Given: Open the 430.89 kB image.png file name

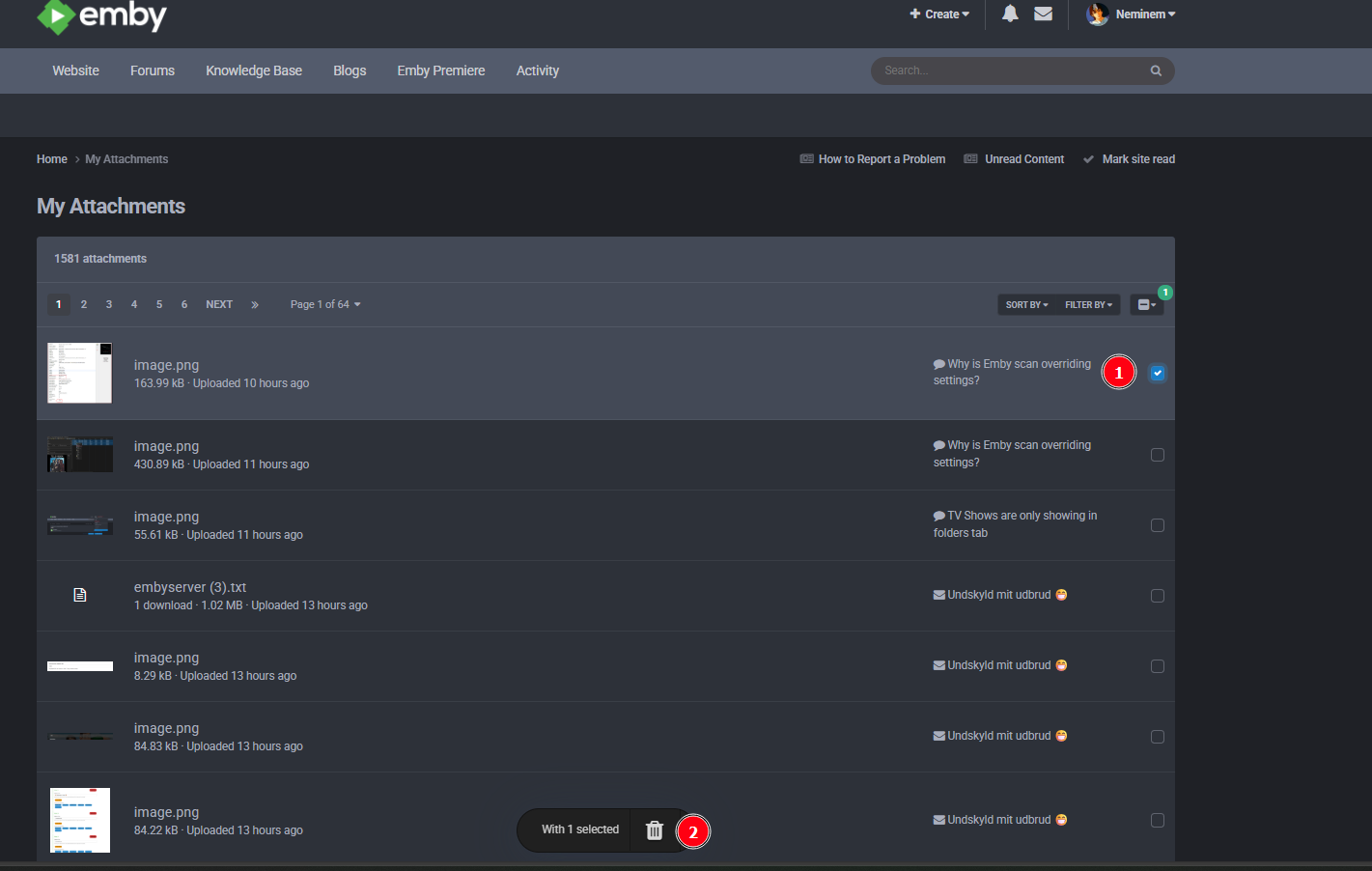Looking at the screenshot, I should [166, 446].
